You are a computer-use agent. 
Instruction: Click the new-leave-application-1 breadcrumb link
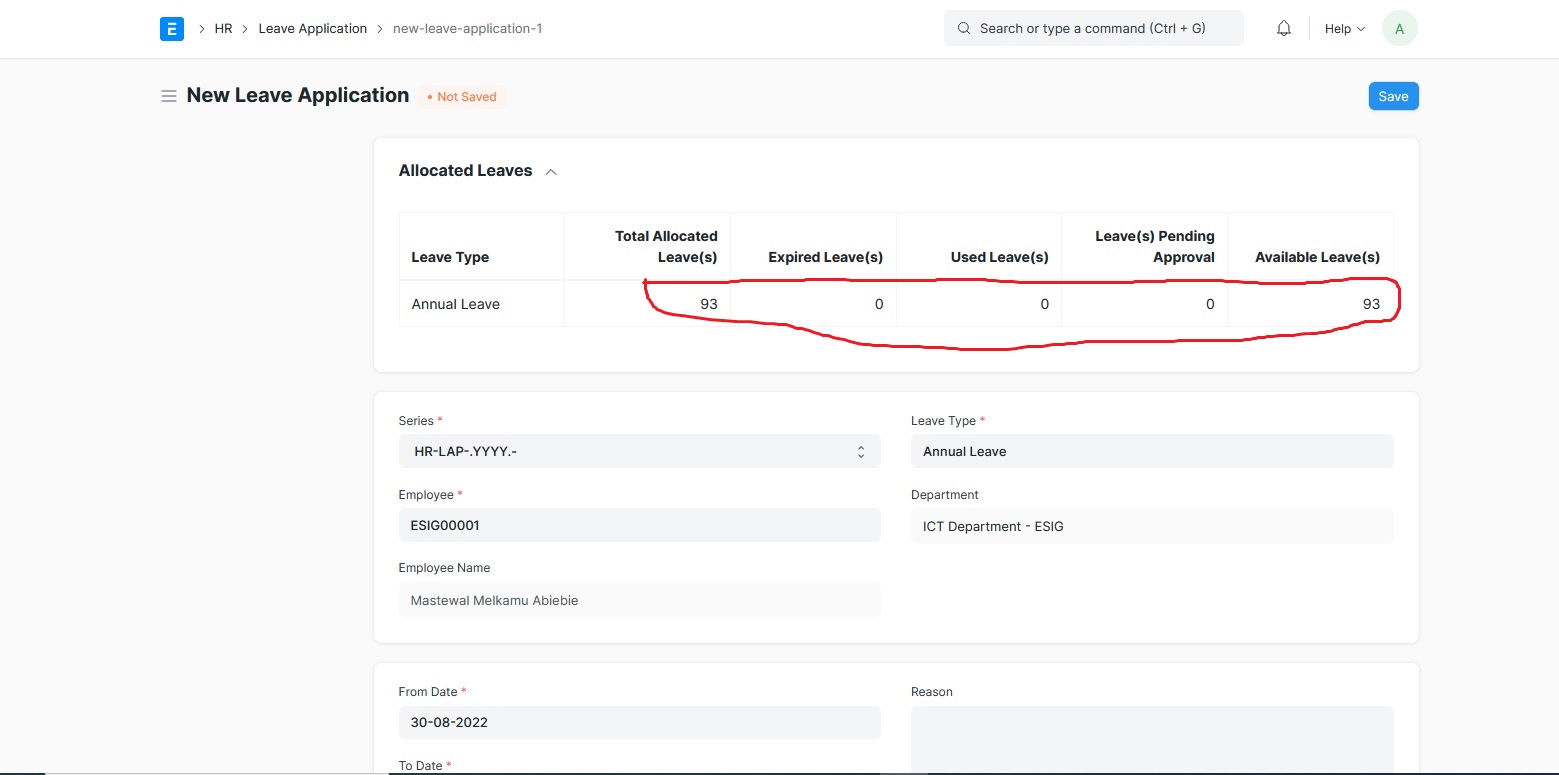point(467,28)
